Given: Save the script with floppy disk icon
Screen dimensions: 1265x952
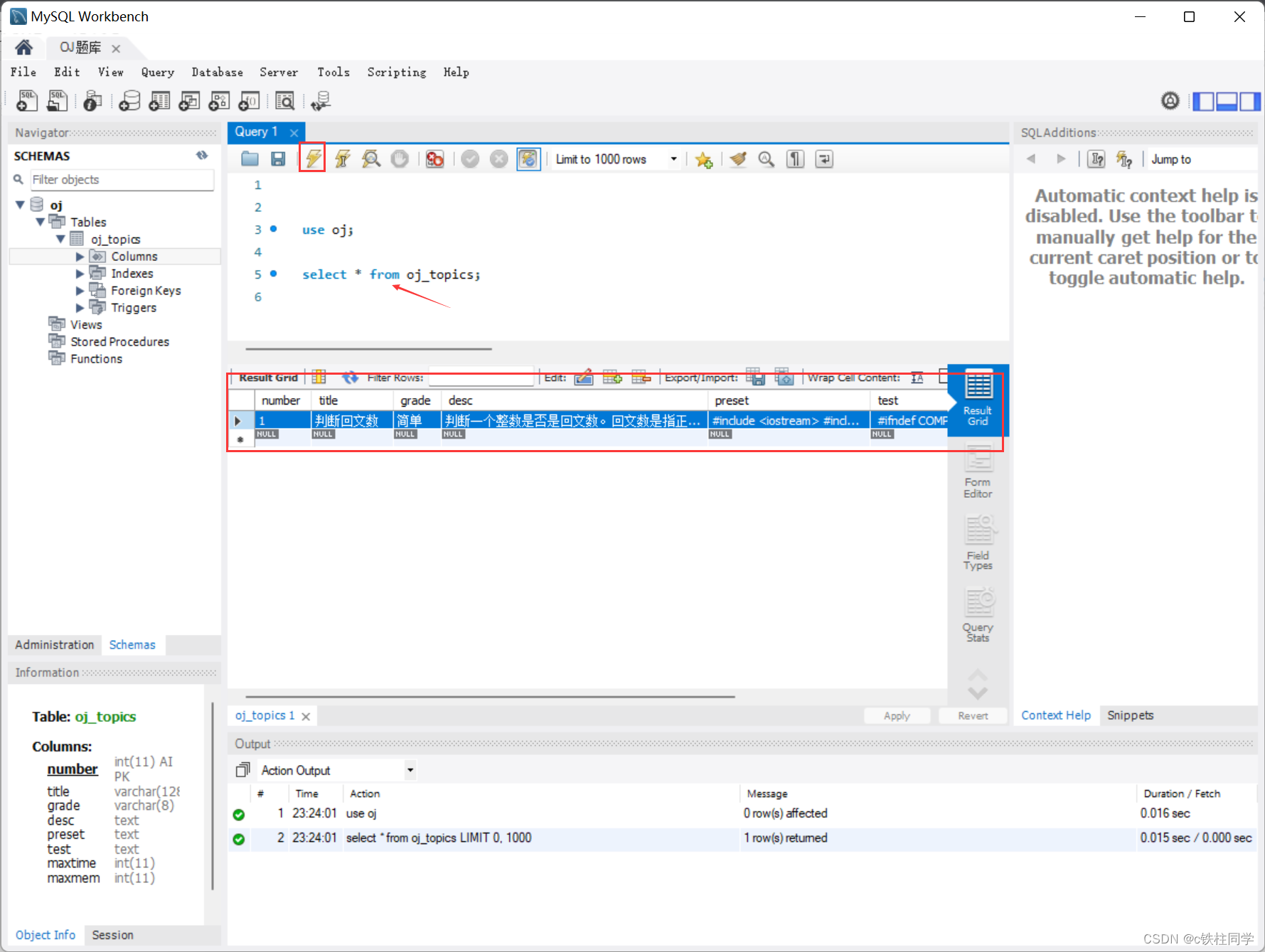Looking at the screenshot, I should [278, 159].
